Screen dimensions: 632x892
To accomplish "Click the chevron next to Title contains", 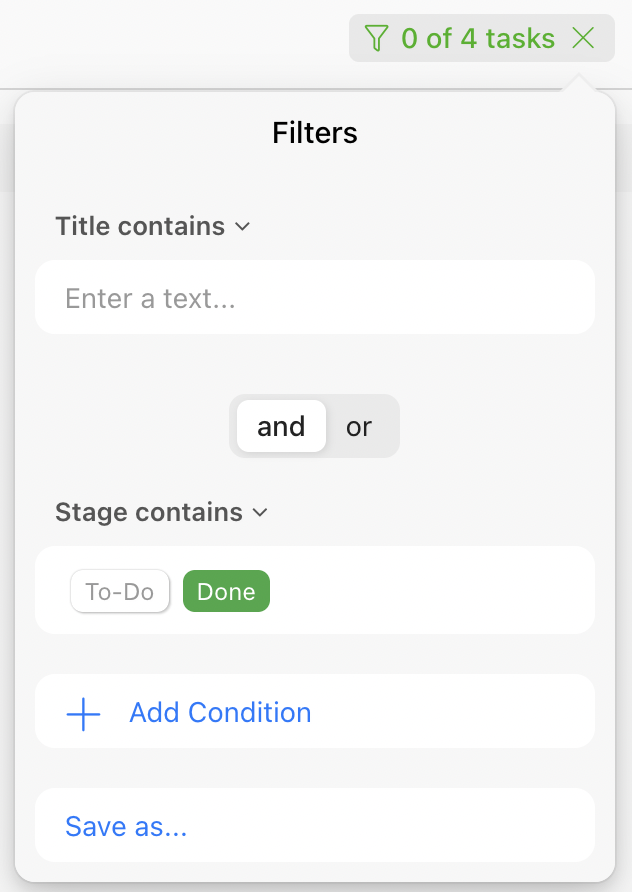I will pyautogui.click(x=242, y=227).
